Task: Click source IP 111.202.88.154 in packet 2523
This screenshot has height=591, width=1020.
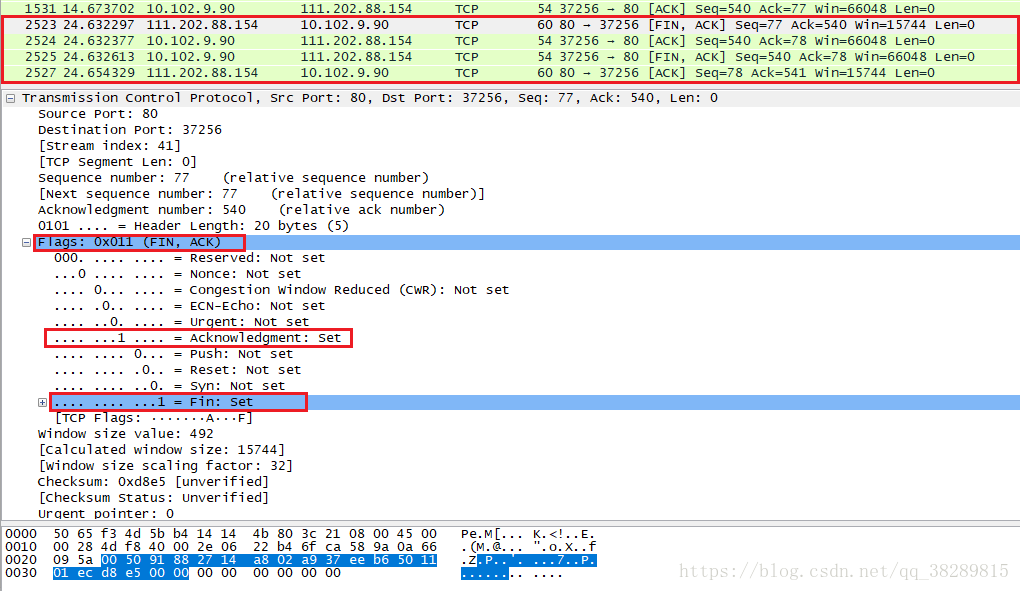Action: coord(202,25)
